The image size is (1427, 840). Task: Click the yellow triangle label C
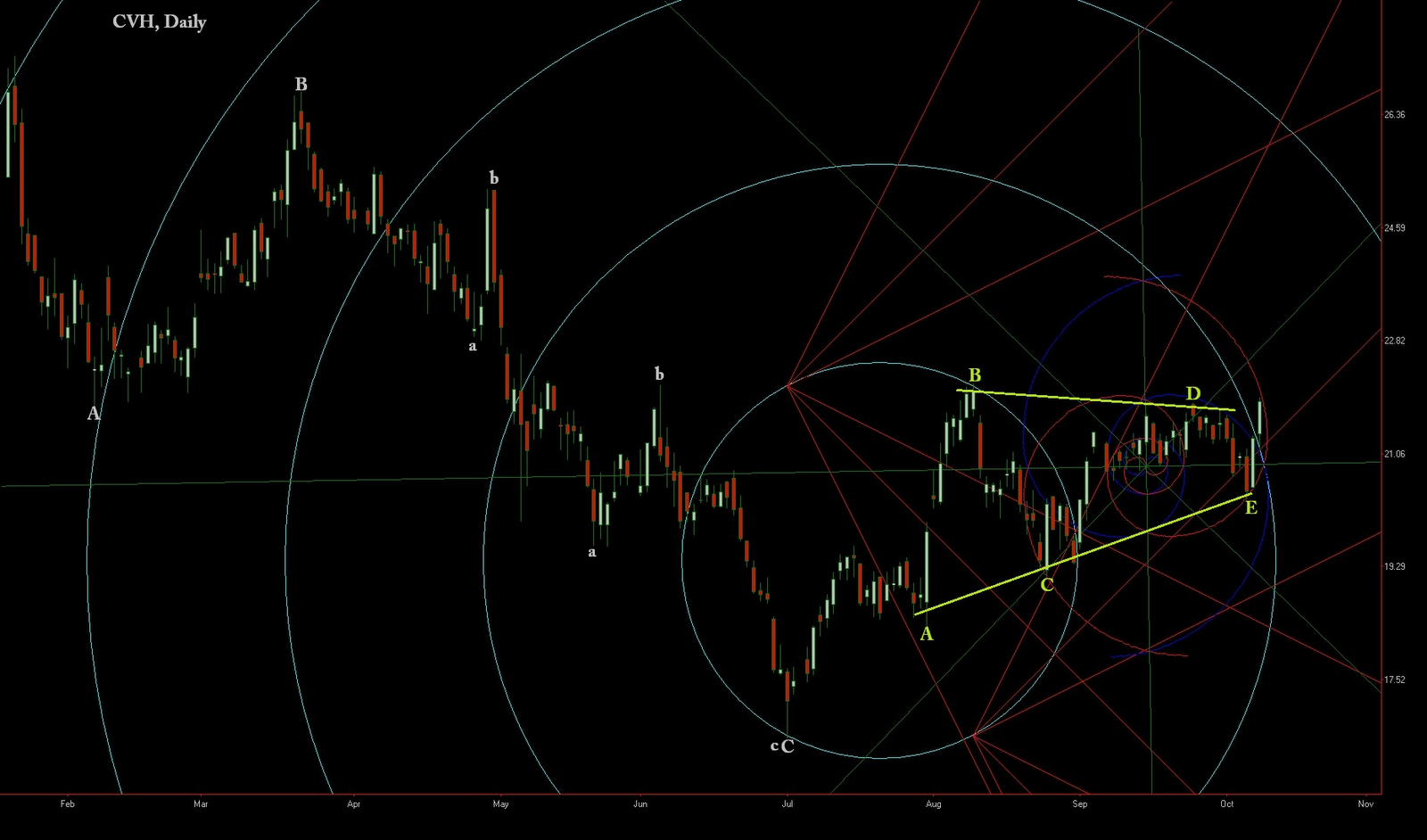pyautogui.click(x=1047, y=585)
